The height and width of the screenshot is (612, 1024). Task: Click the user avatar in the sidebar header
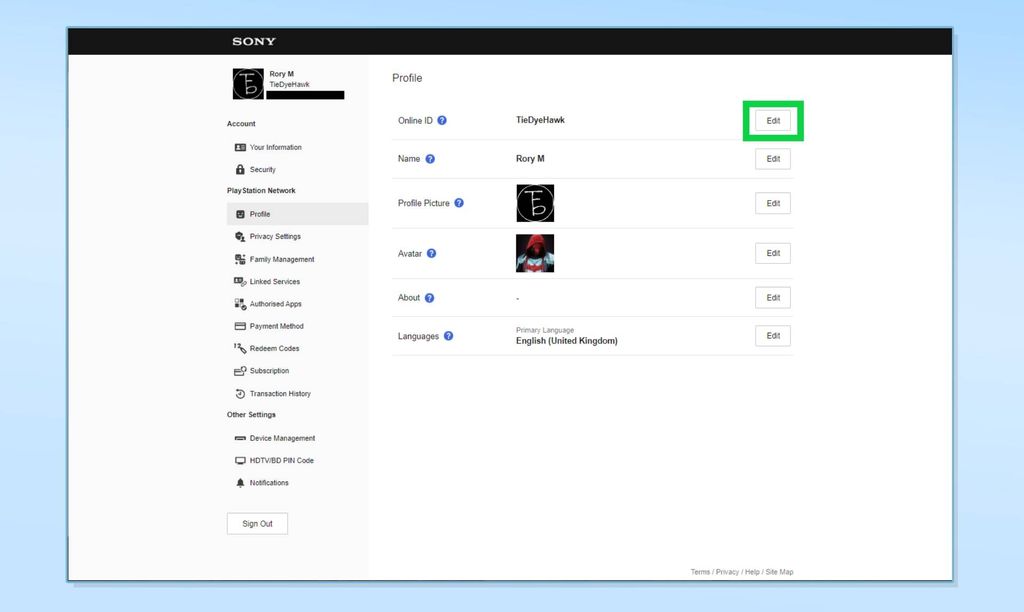[x=248, y=84]
